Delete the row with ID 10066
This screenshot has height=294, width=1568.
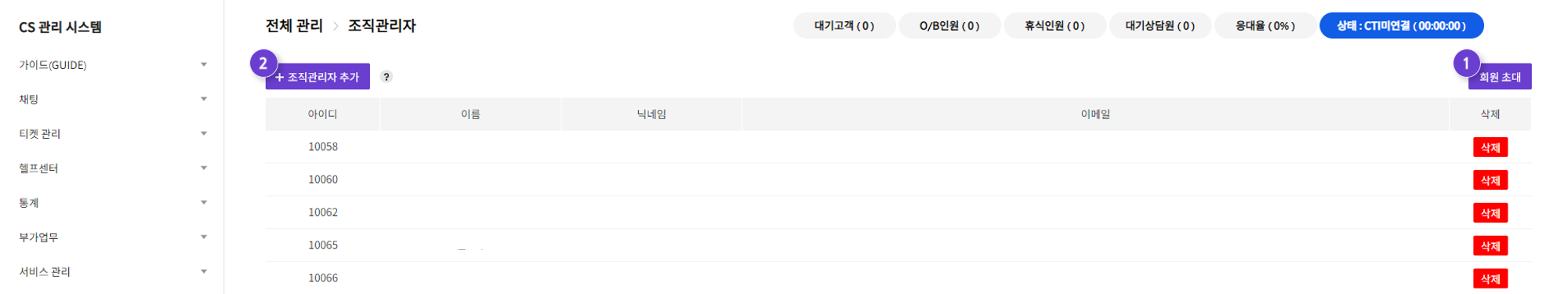click(1490, 278)
